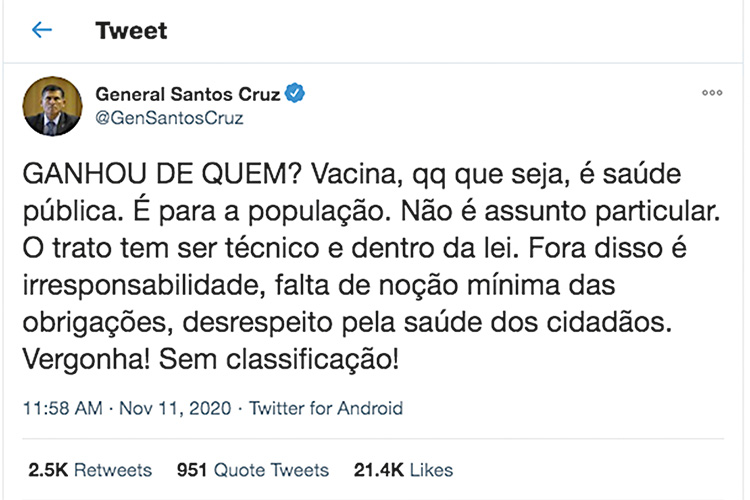This screenshot has height=500, width=750.
Task: Click the General Santos Cruz display name
Action: click(188, 94)
